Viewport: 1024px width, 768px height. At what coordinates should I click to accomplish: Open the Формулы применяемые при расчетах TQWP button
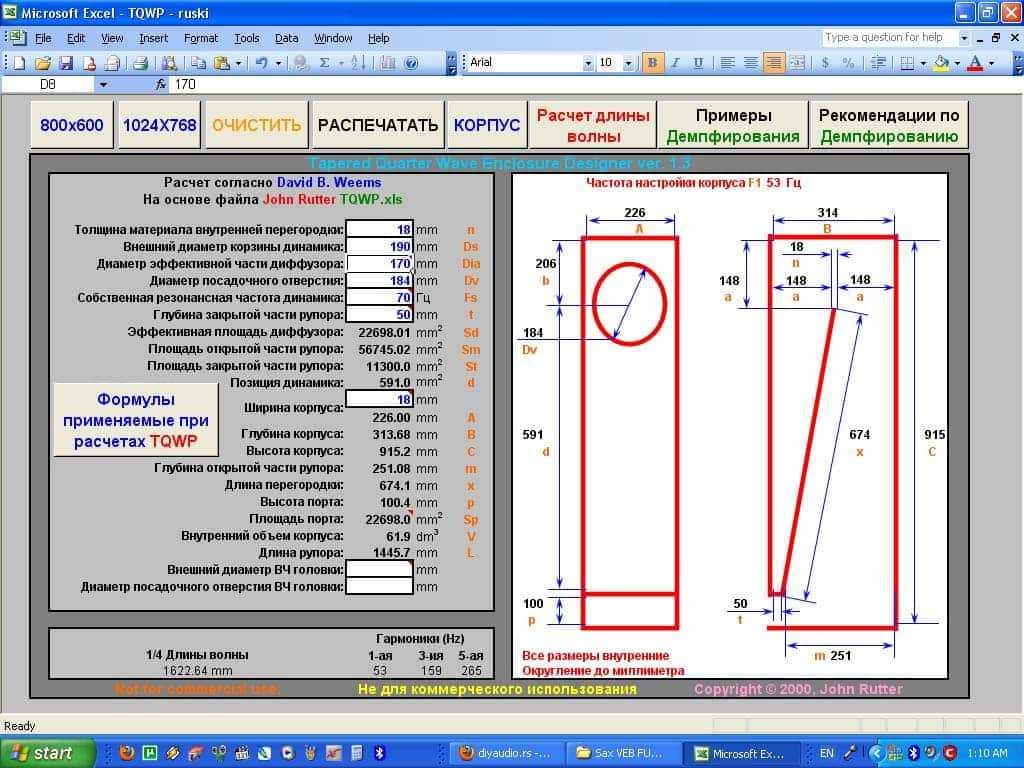136,420
